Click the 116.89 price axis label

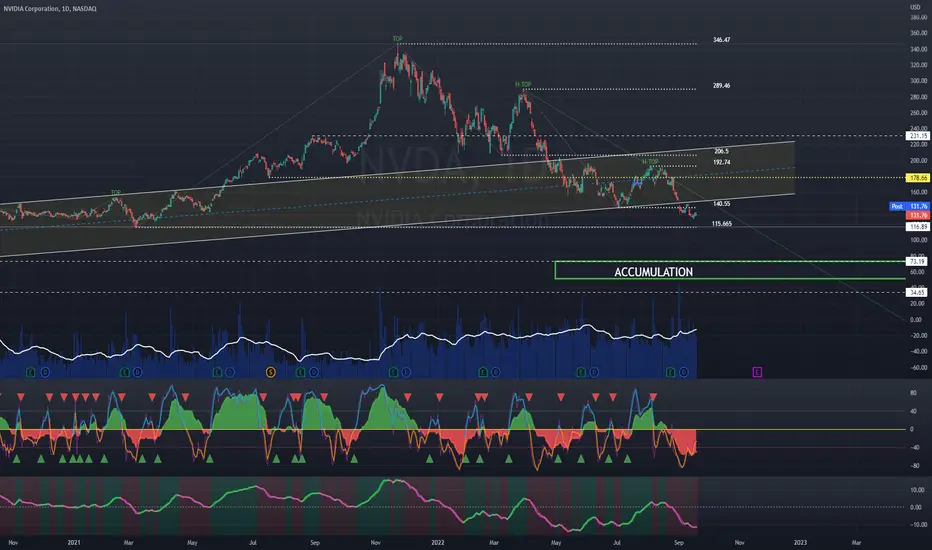point(917,227)
